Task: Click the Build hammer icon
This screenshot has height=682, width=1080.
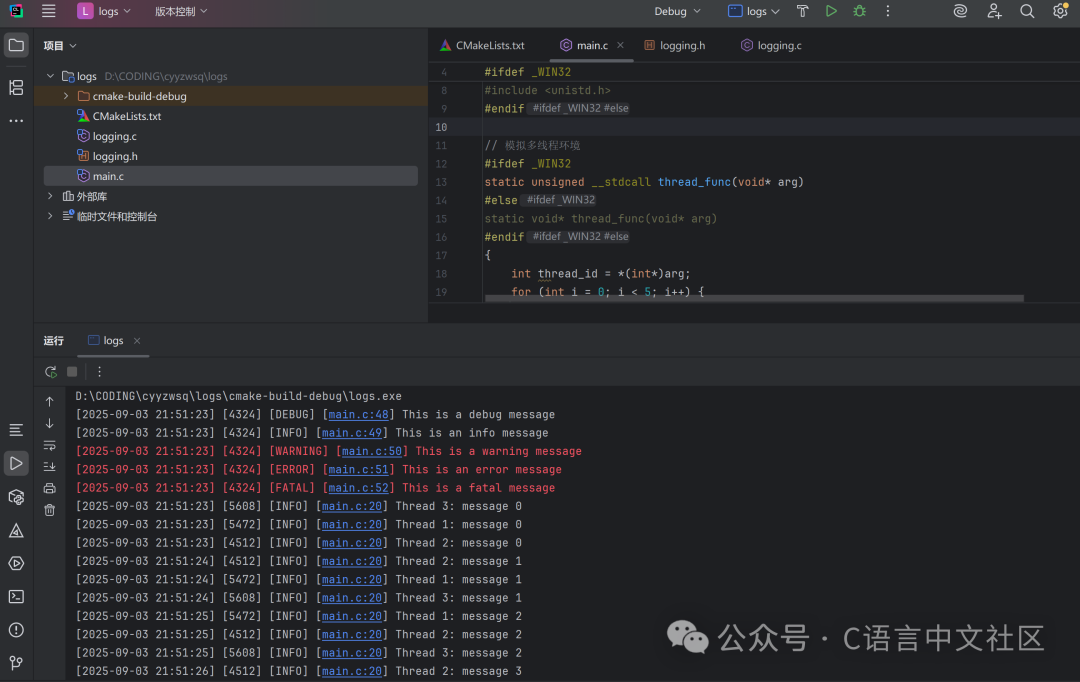Action: click(802, 11)
